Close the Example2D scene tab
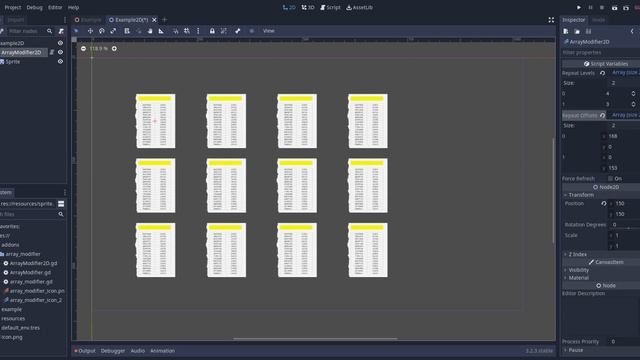This screenshot has width=640, height=360. tap(154, 20)
